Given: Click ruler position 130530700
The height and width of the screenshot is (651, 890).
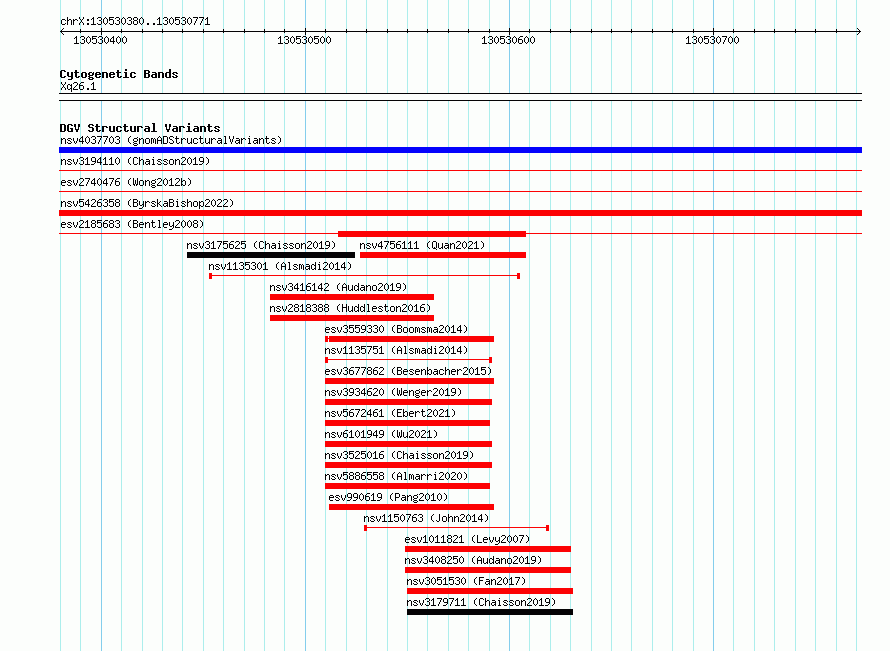Looking at the screenshot, I should 712,40.
